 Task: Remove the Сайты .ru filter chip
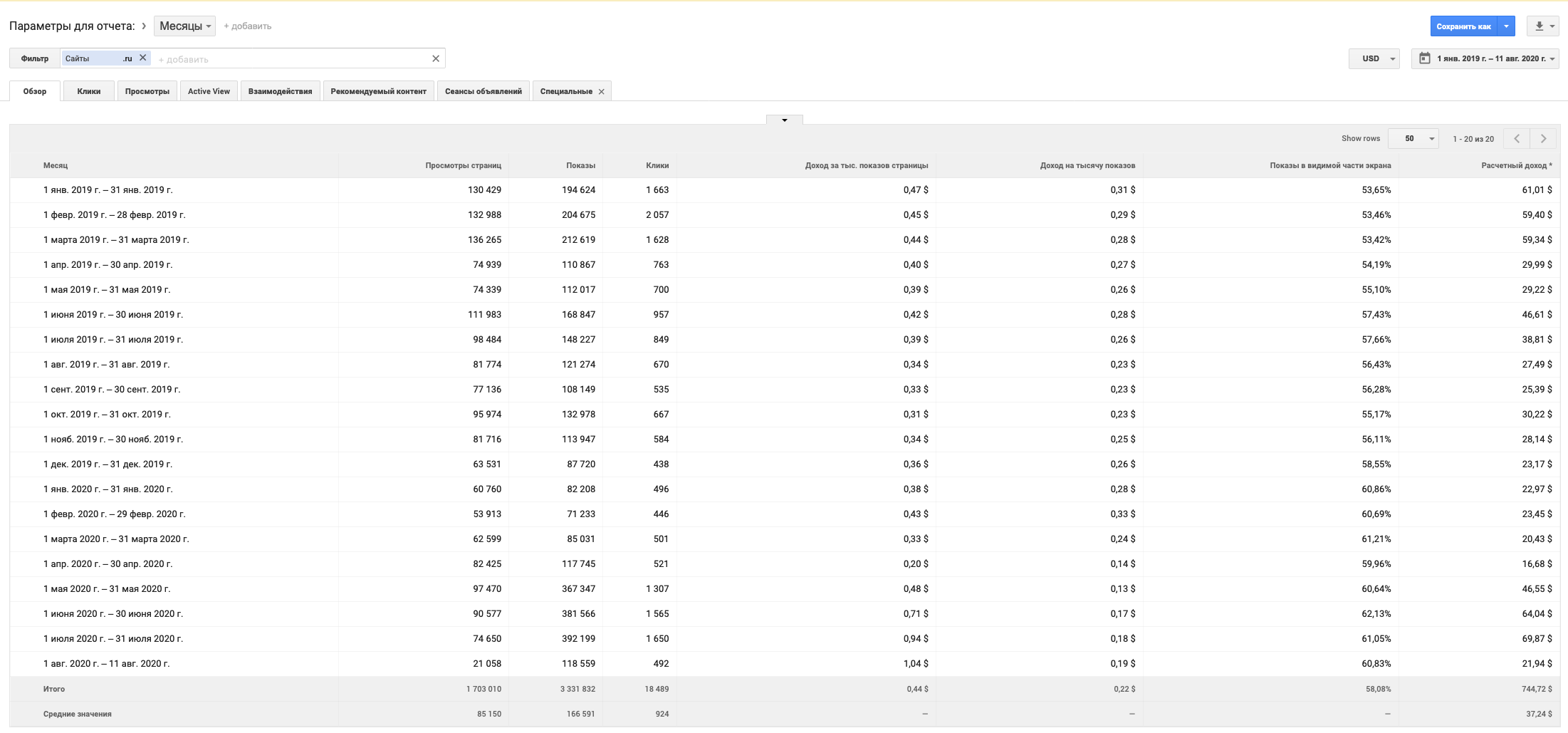click(143, 58)
